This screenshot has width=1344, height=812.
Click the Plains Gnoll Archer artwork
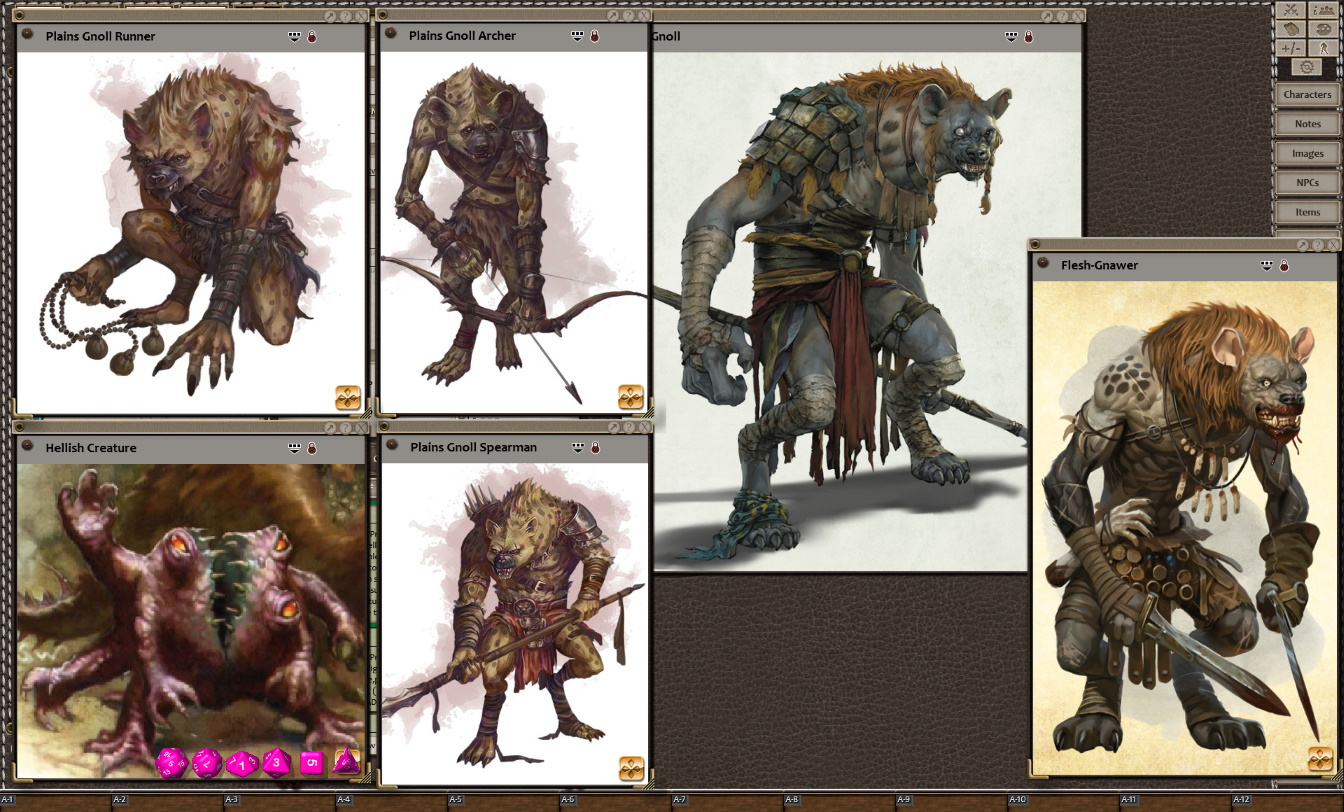[514, 232]
